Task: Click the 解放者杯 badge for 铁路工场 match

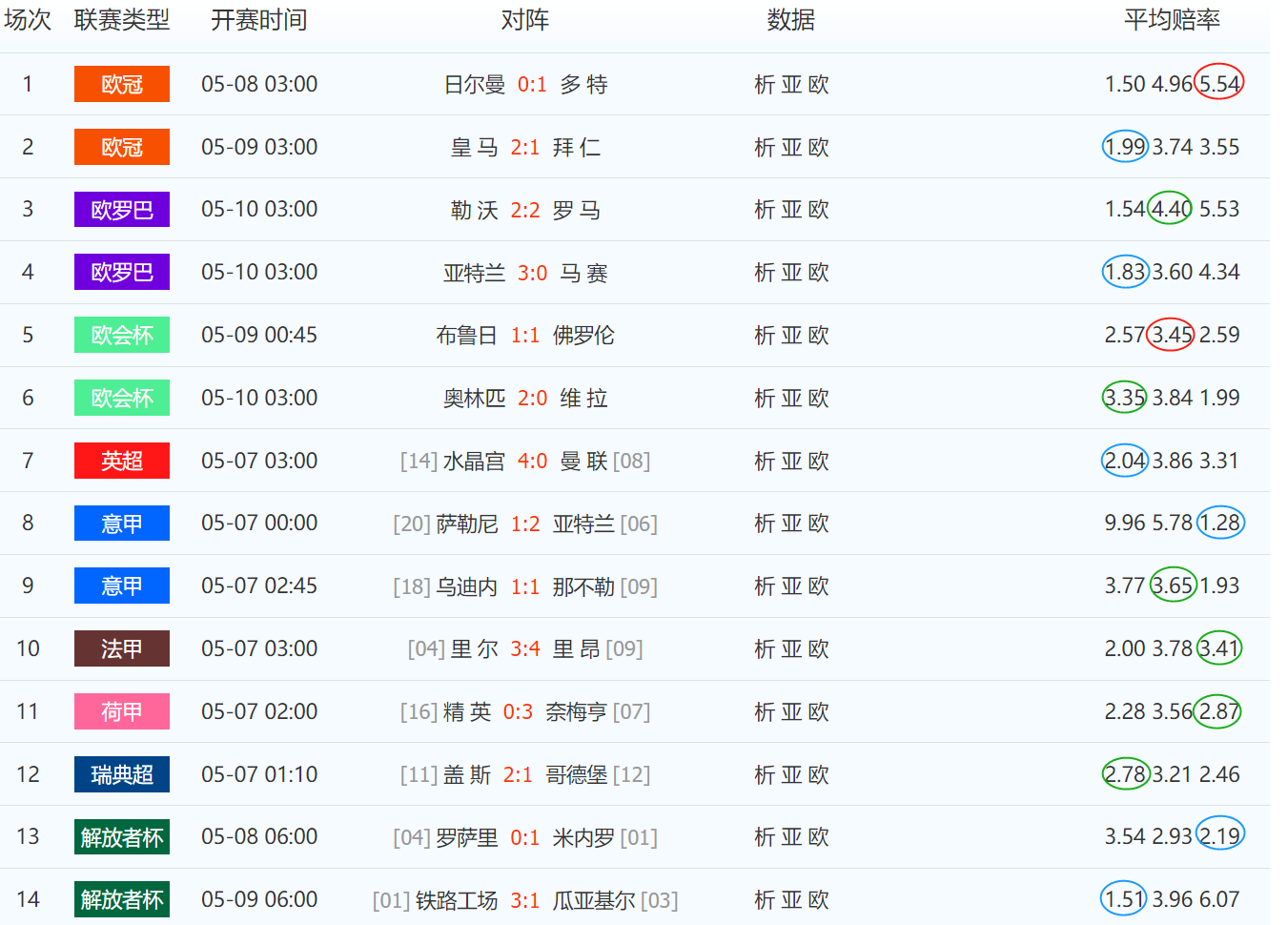Action: coord(122,899)
